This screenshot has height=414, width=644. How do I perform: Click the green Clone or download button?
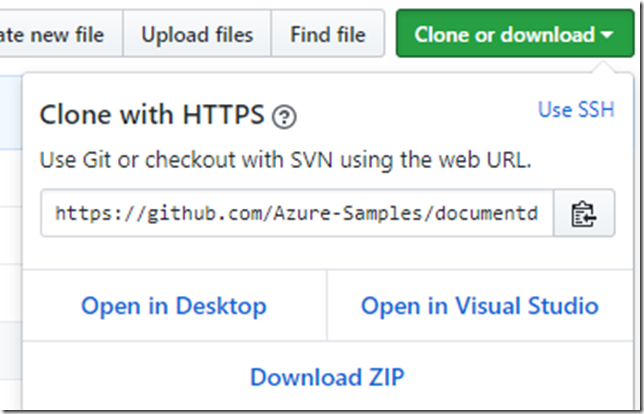[x=515, y=33]
